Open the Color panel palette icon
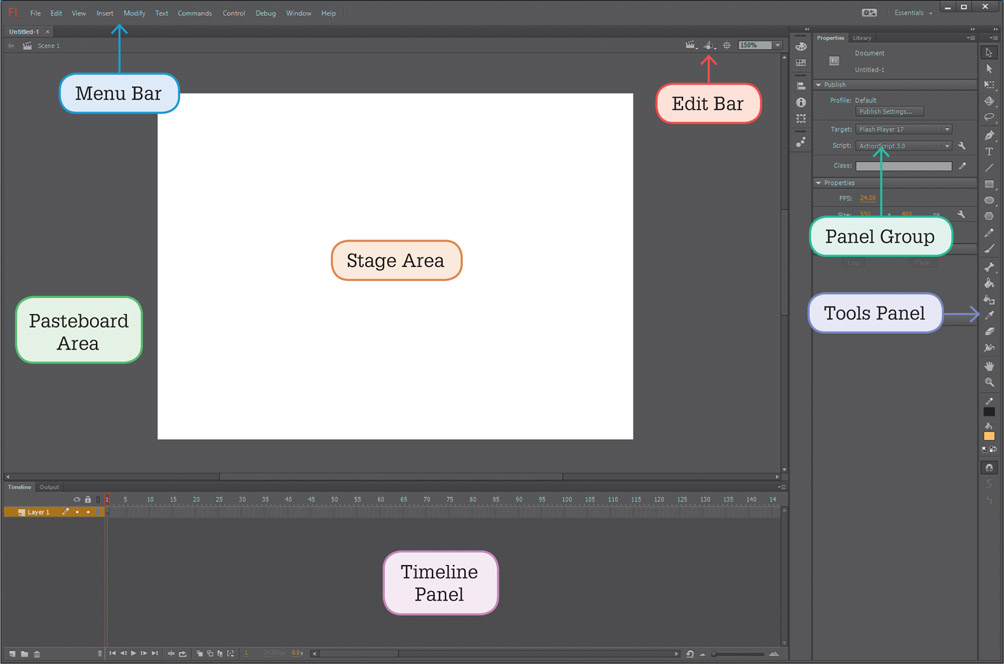1004x664 pixels. tap(801, 46)
